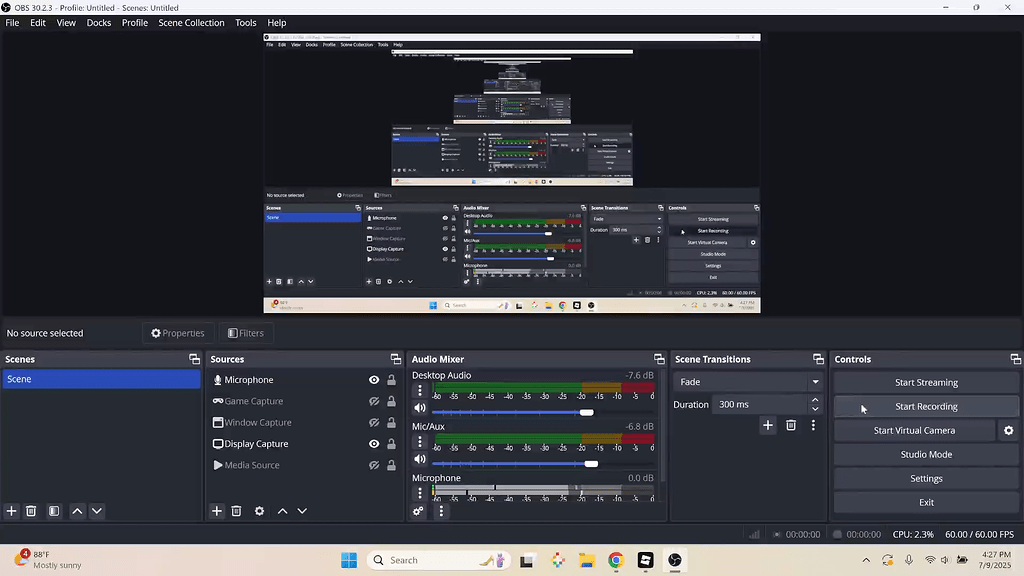The width and height of the screenshot is (1024, 576).
Task: Enable Studio Mode
Action: [x=925, y=454]
